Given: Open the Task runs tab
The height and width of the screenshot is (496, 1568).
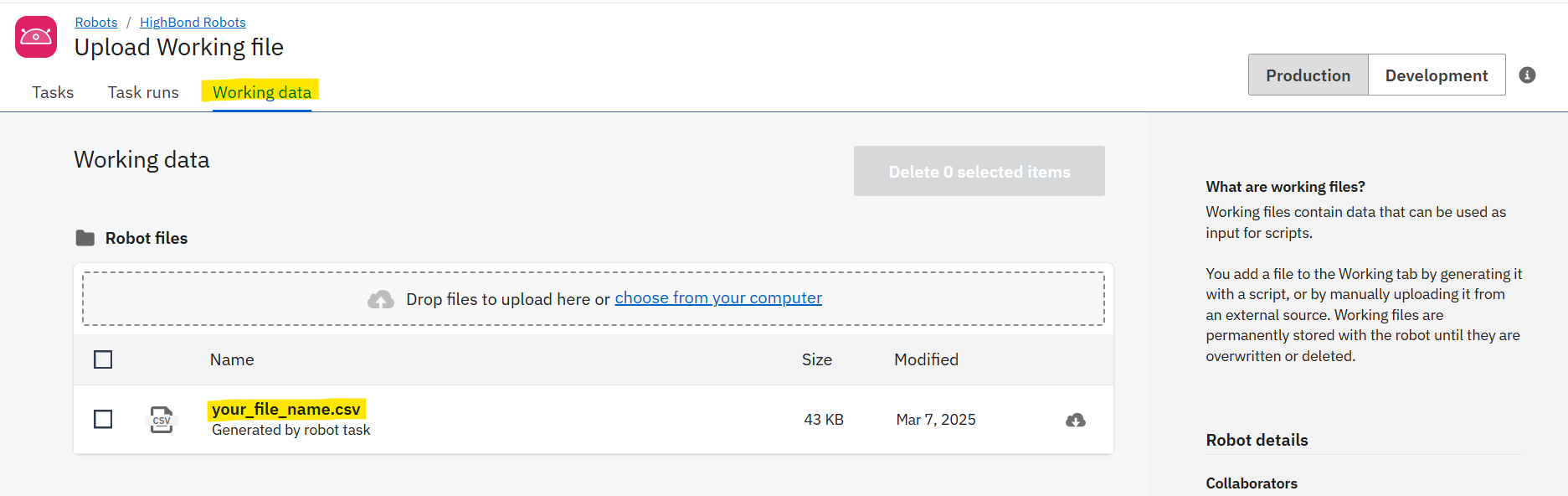Looking at the screenshot, I should 143,92.
